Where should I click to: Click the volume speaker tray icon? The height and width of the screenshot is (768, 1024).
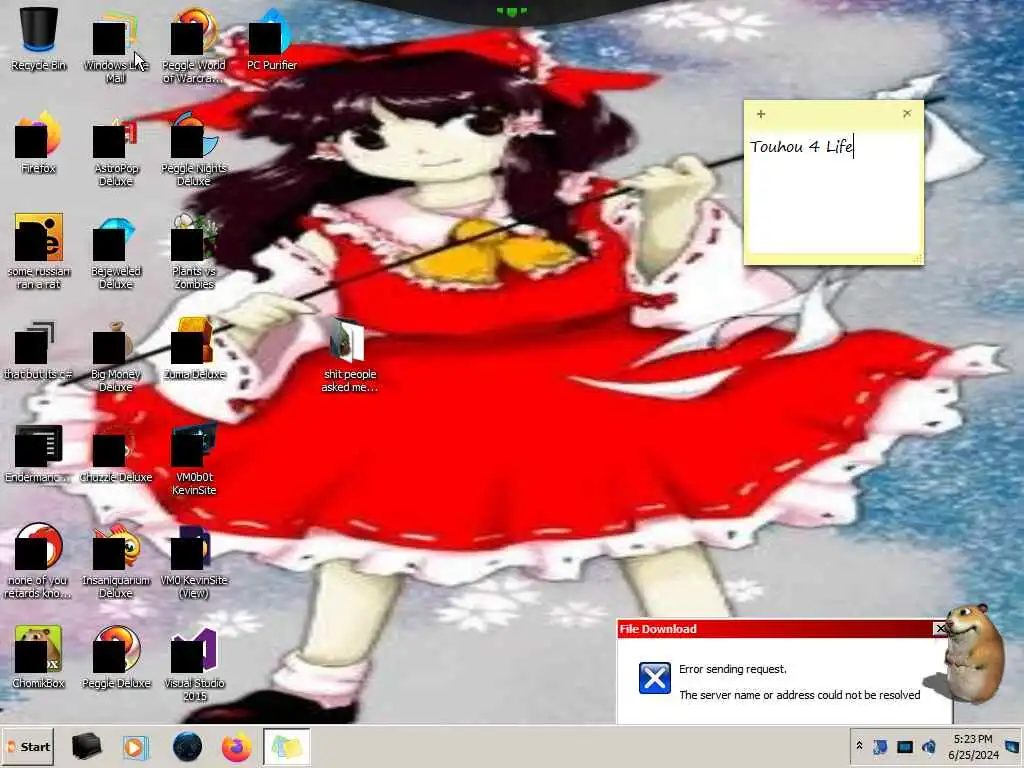(x=929, y=746)
